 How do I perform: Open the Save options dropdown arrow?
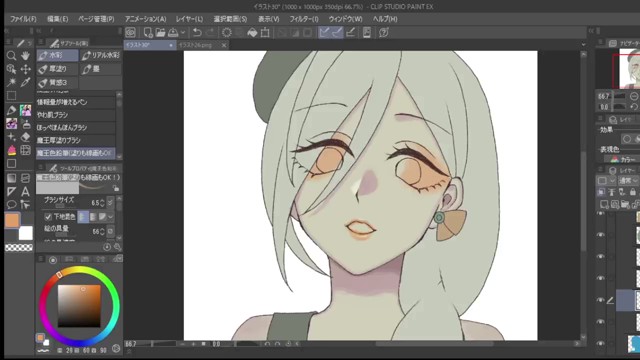point(183,33)
